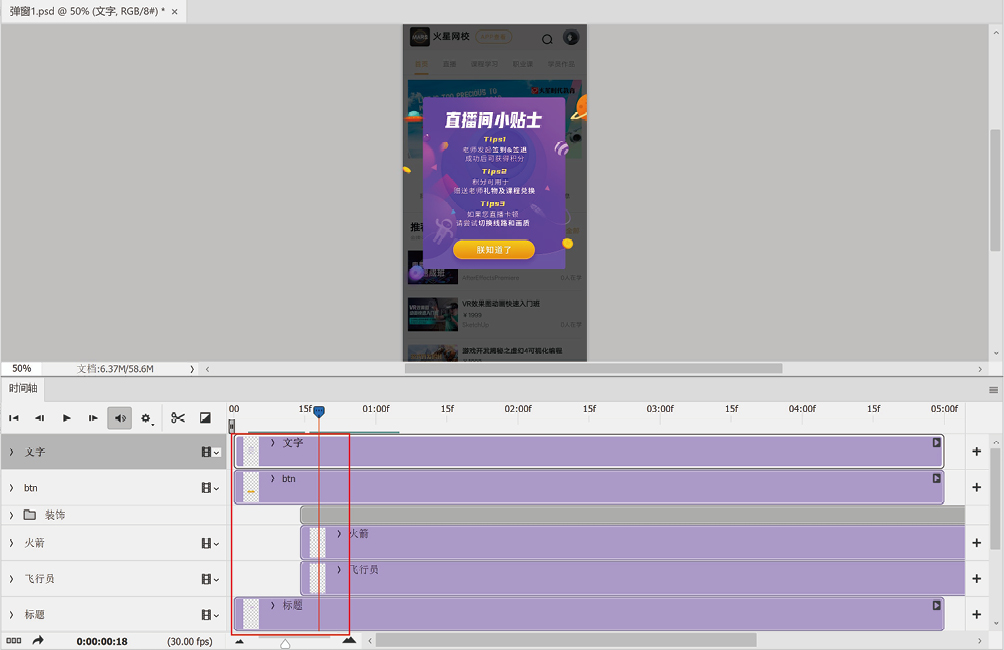
Task: Add media to the 标题 track
Action: [x=976, y=615]
